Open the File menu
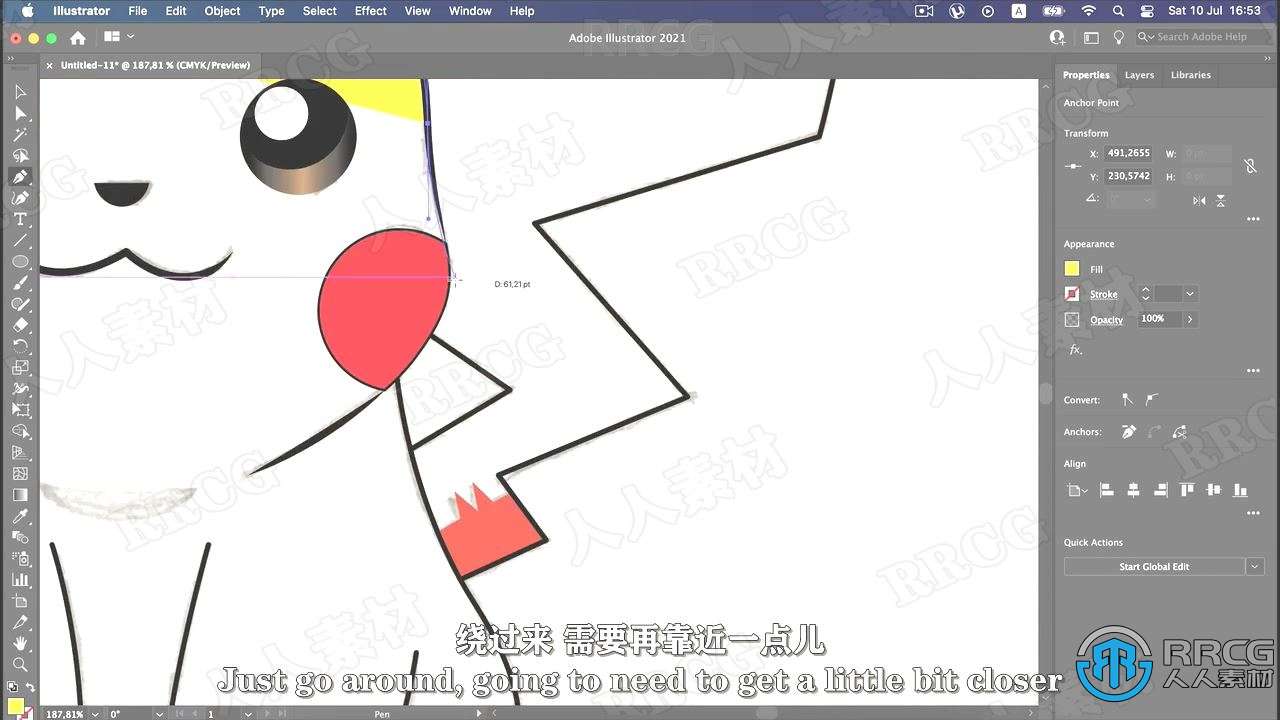1280x720 pixels. pos(138,11)
